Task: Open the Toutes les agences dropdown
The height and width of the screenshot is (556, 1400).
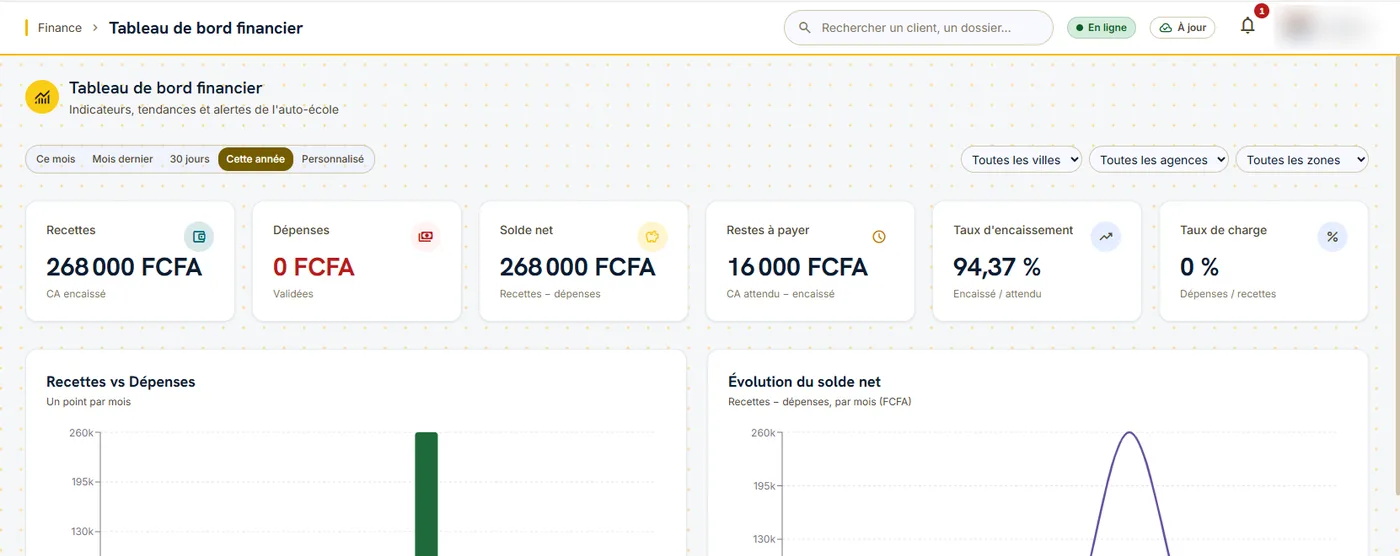Action: [1158, 160]
